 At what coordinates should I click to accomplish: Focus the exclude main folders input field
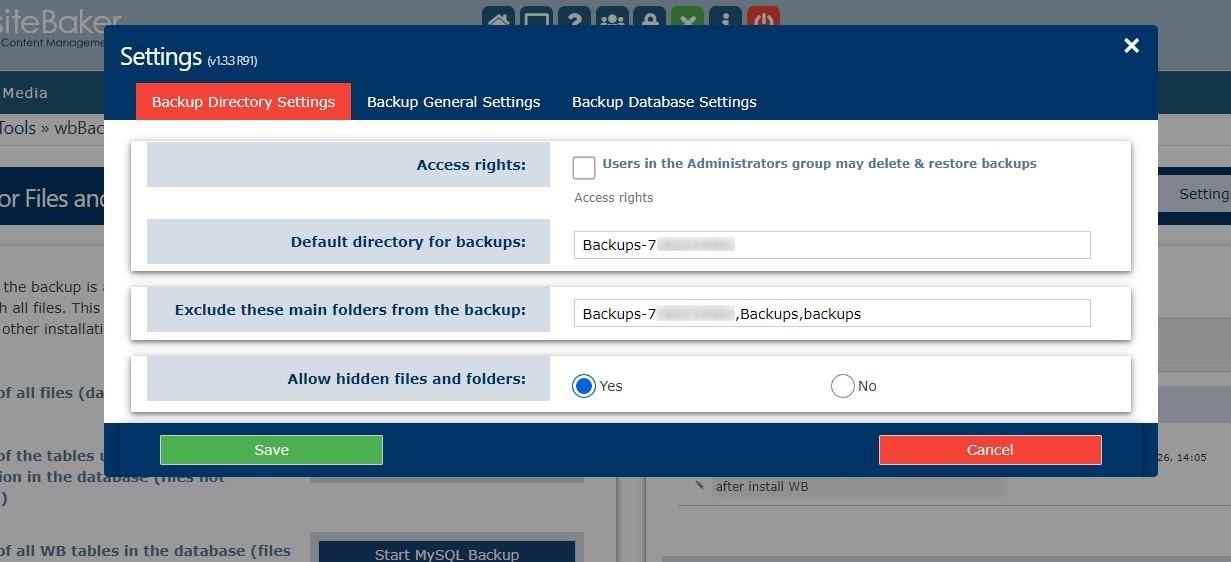pos(832,314)
